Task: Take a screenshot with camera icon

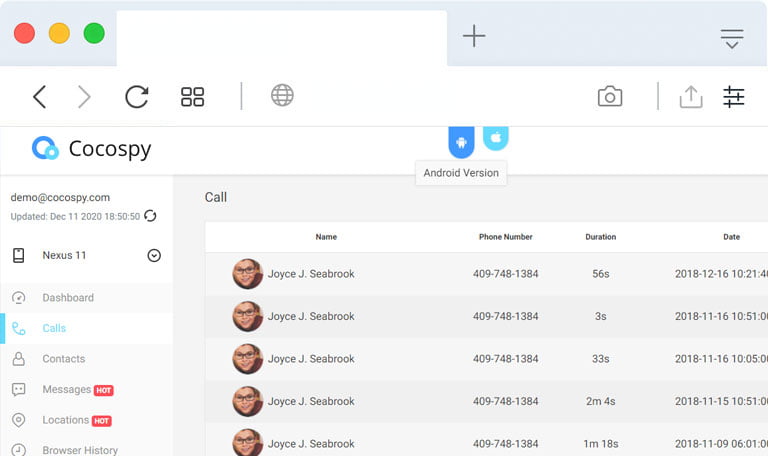Action: [x=610, y=96]
